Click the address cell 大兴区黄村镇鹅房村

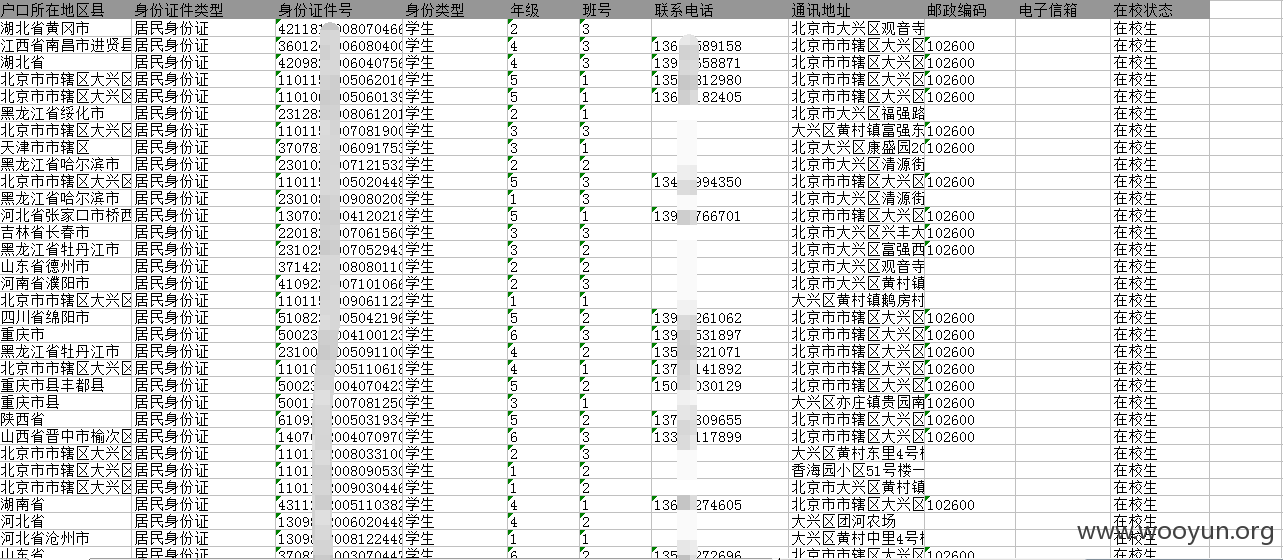[x=856, y=301]
